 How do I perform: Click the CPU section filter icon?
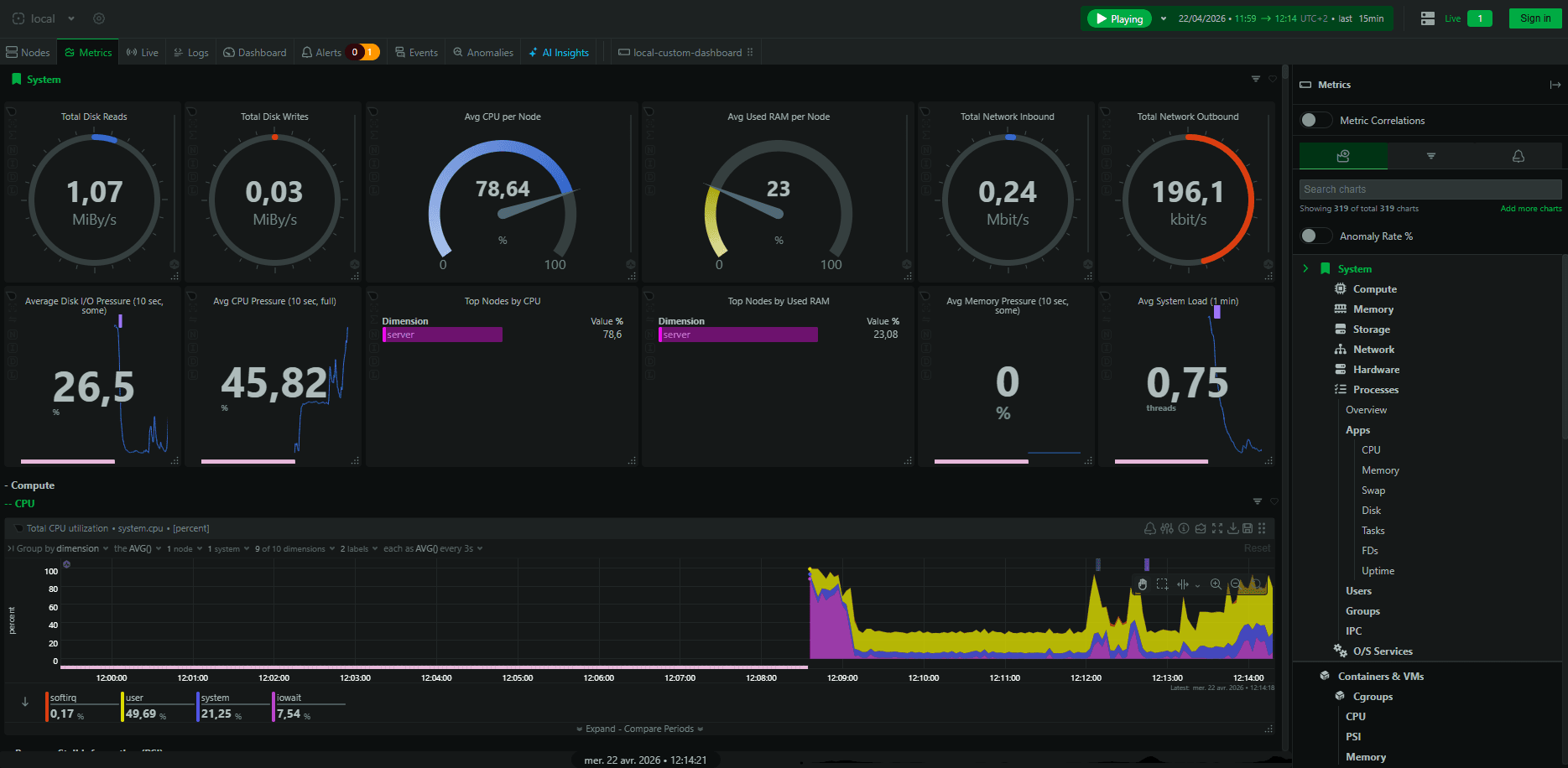coord(1258,501)
